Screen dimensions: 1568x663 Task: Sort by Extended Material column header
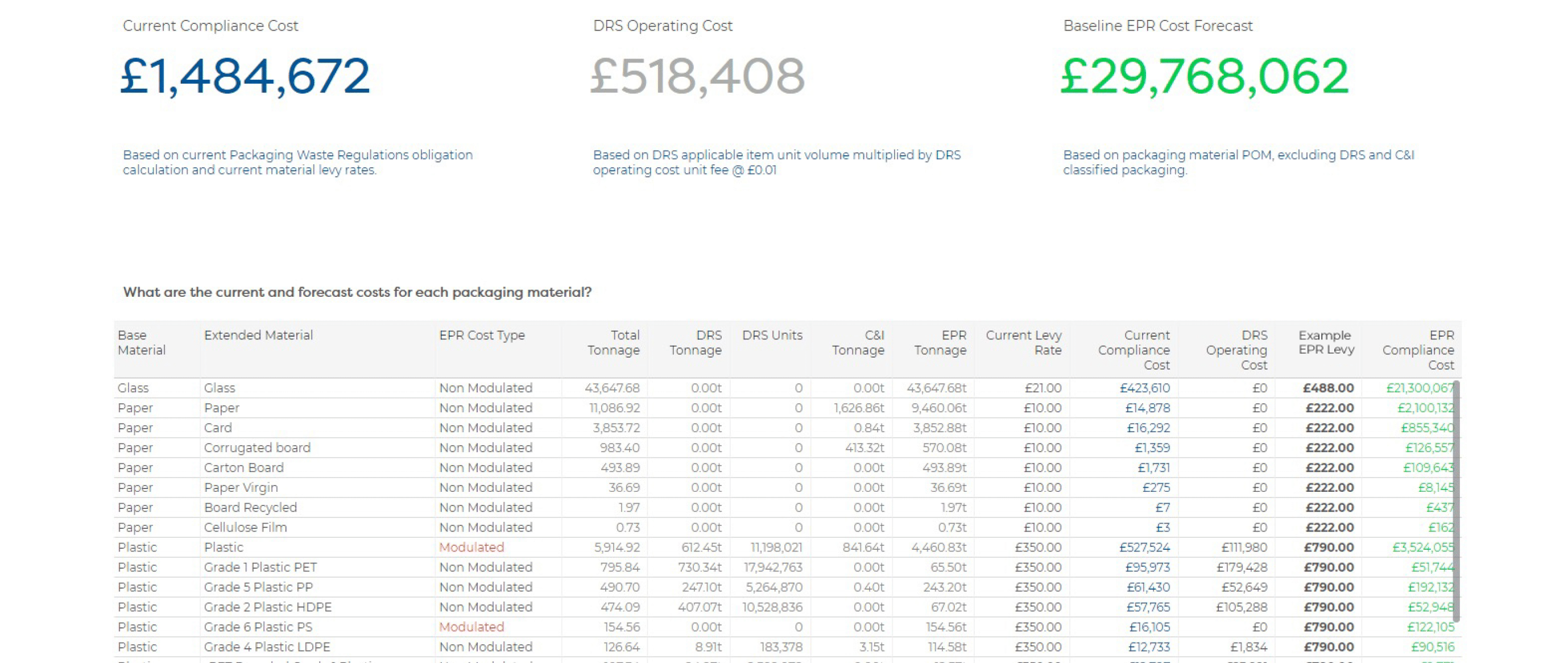coord(258,335)
